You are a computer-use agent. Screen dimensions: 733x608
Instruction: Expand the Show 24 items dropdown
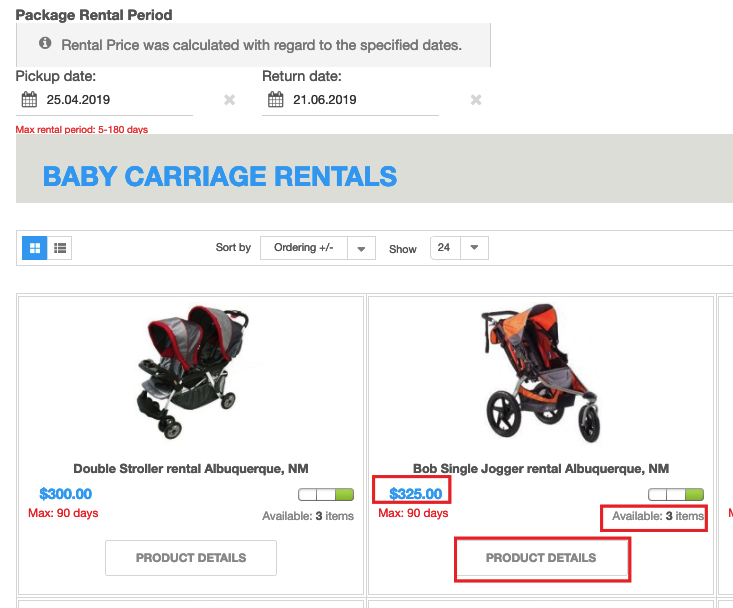pyautogui.click(x=459, y=248)
